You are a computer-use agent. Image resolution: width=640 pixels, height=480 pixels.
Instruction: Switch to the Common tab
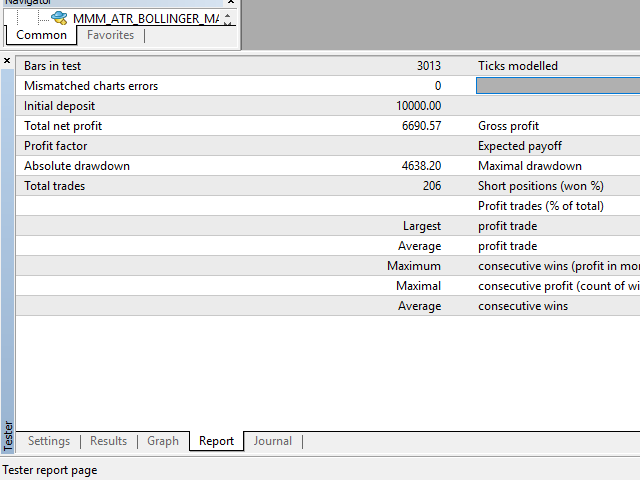pos(42,35)
